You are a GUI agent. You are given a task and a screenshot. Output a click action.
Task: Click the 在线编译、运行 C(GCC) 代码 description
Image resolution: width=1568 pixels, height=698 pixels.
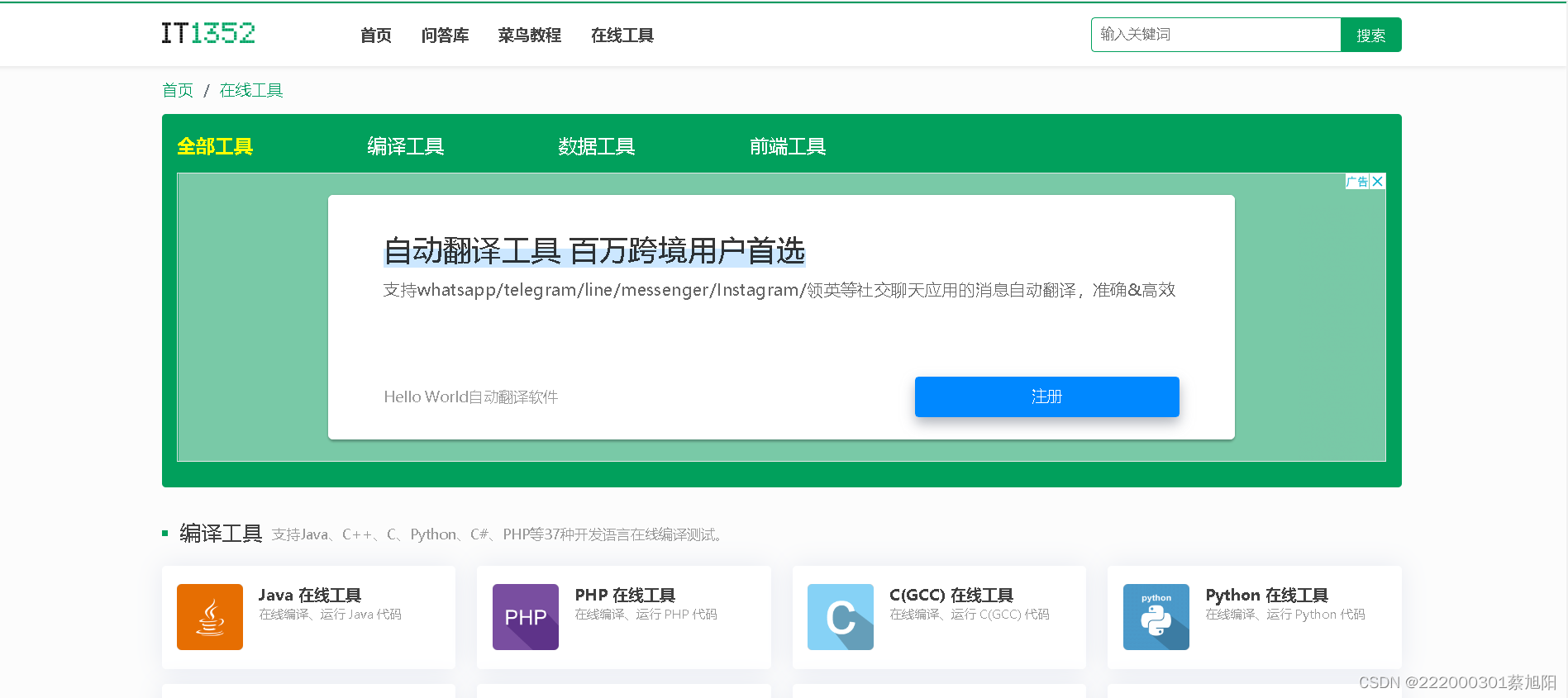click(x=970, y=615)
